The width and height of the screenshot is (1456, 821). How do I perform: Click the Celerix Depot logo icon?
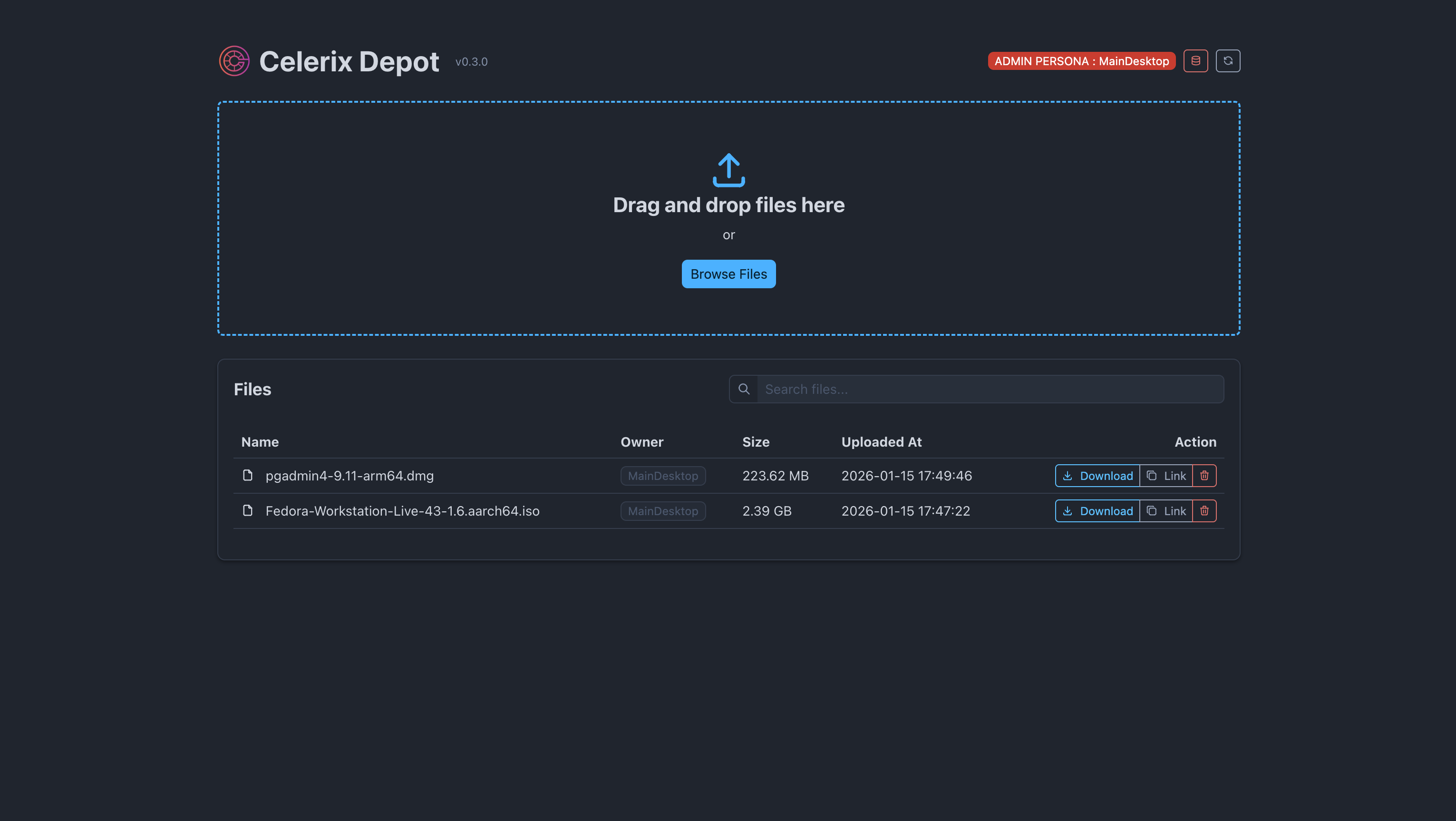234,61
